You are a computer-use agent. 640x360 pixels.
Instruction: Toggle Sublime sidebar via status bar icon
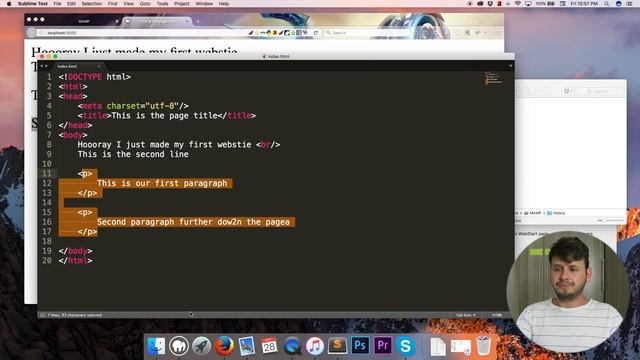coord(42,315)
